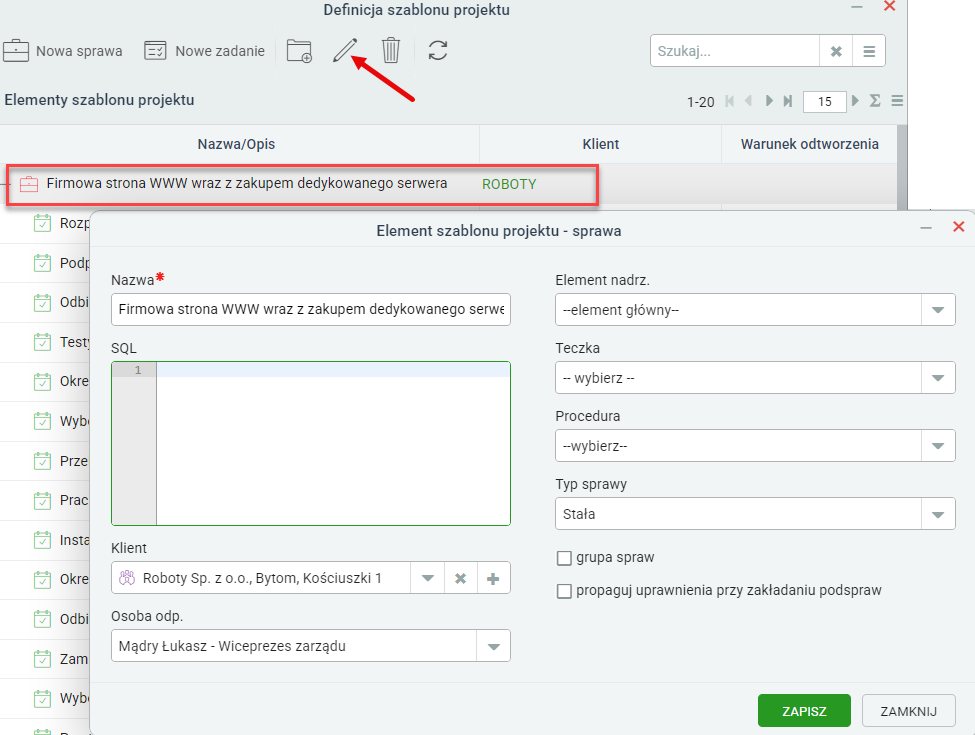Click the sigma summary icon
Image resolution: width=975 pixels, height=735 pixels.
point(875,101)
